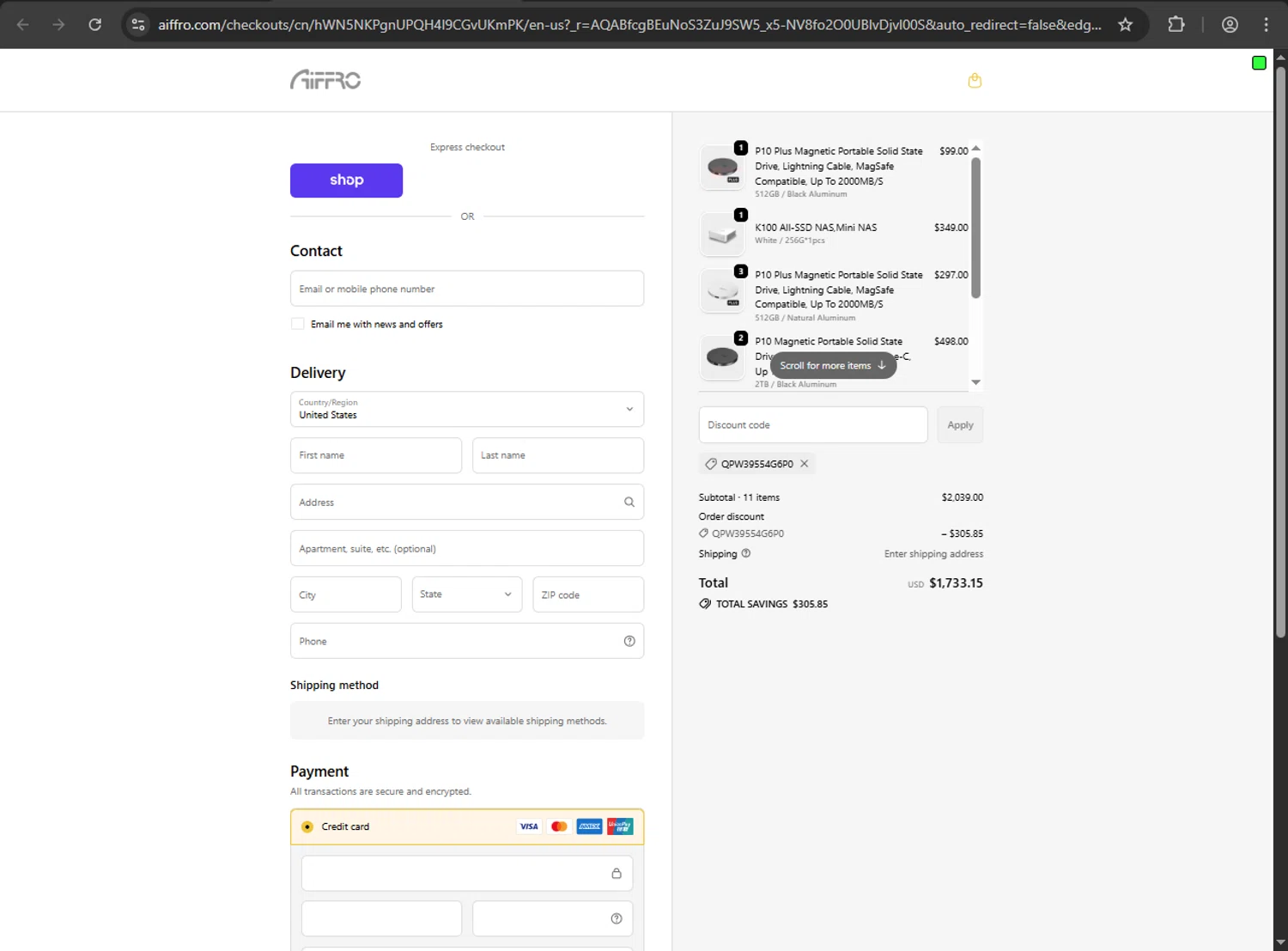The image size is (1288, 951).
Task: Click the green extension indicator square
Action: (x=1259, y=63)
